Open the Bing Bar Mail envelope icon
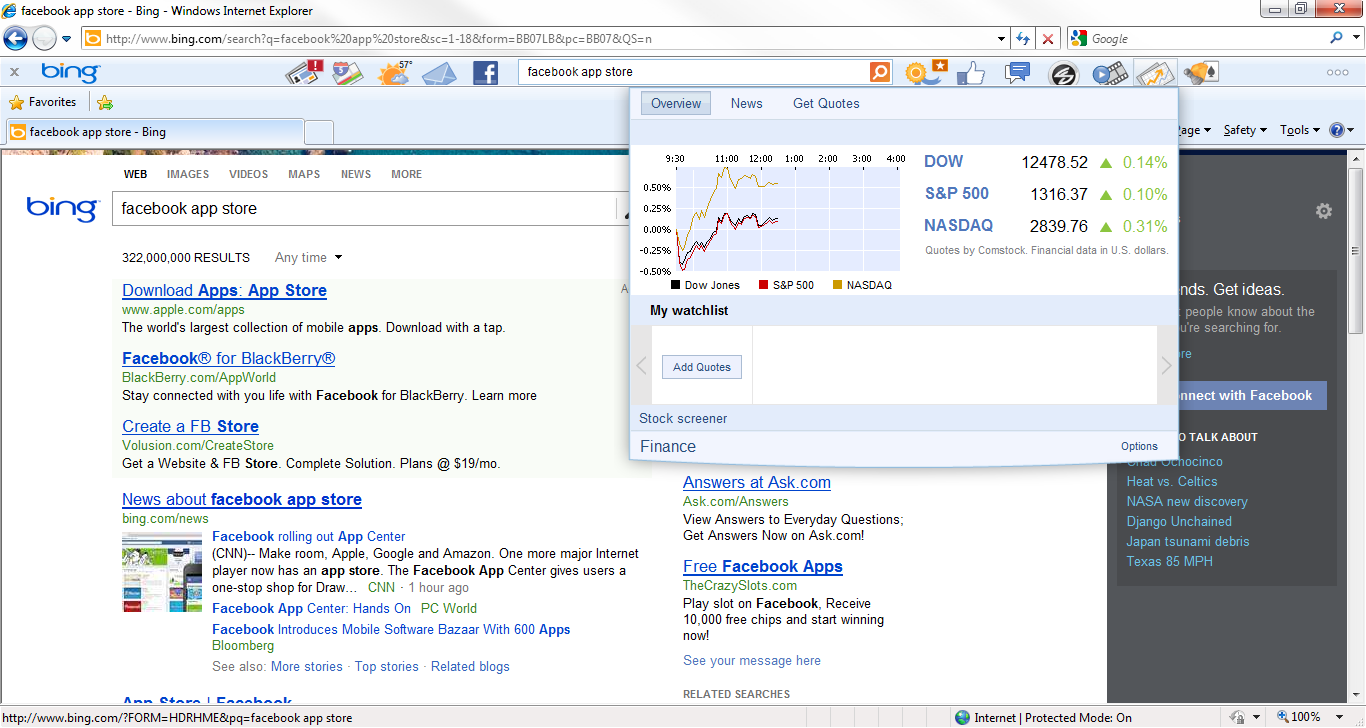Viewport: 1366px width, 728px height. click(439, 73)
